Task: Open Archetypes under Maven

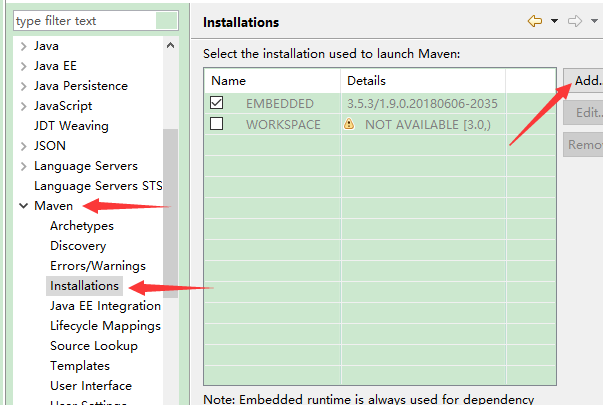Action: tap(82, 226)
